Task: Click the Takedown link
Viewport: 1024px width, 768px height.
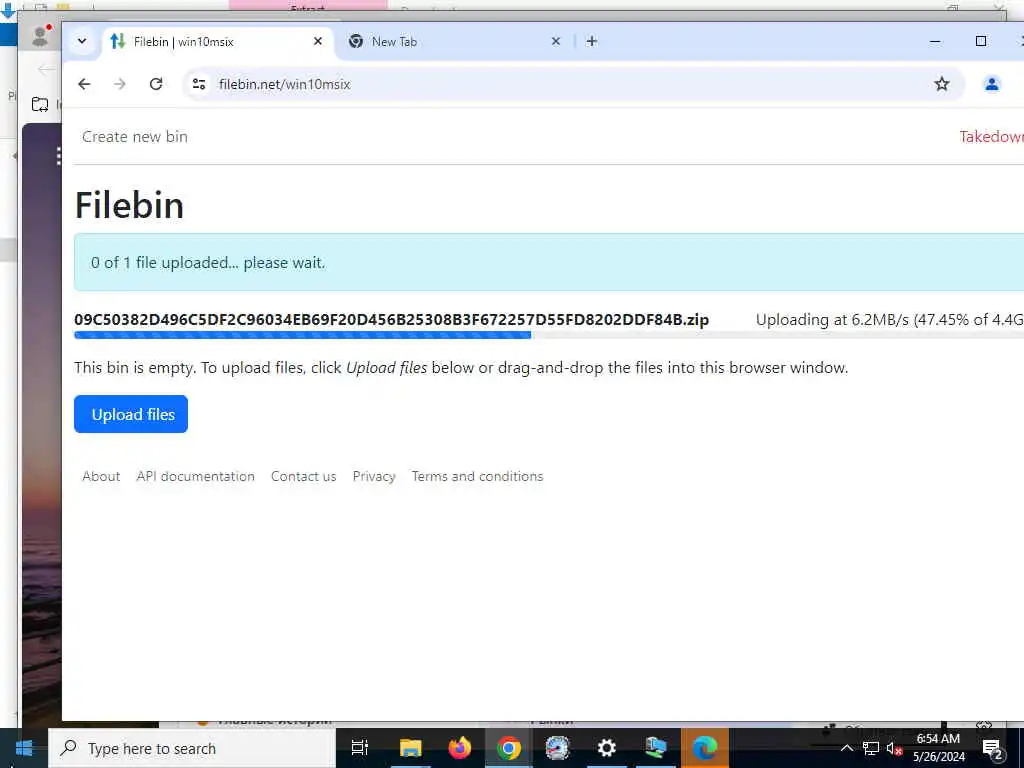Action: coord(991,136)
